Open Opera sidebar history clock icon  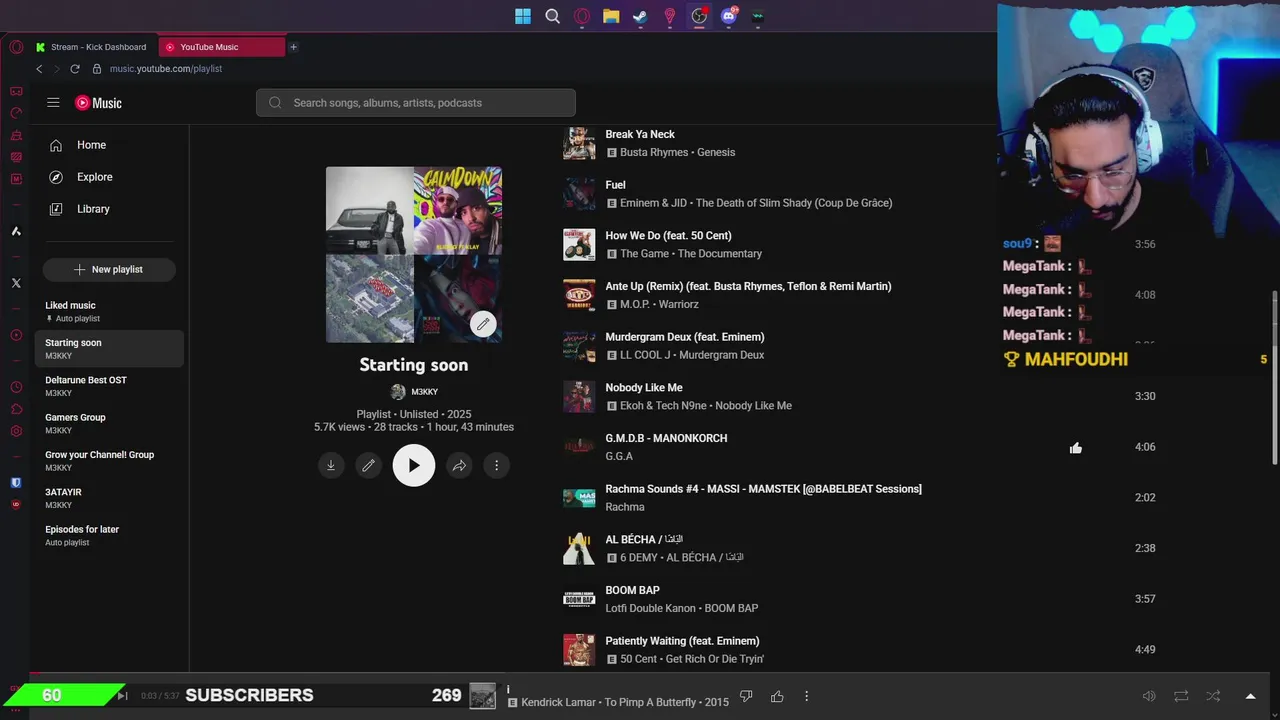click(x=16, y=387)
